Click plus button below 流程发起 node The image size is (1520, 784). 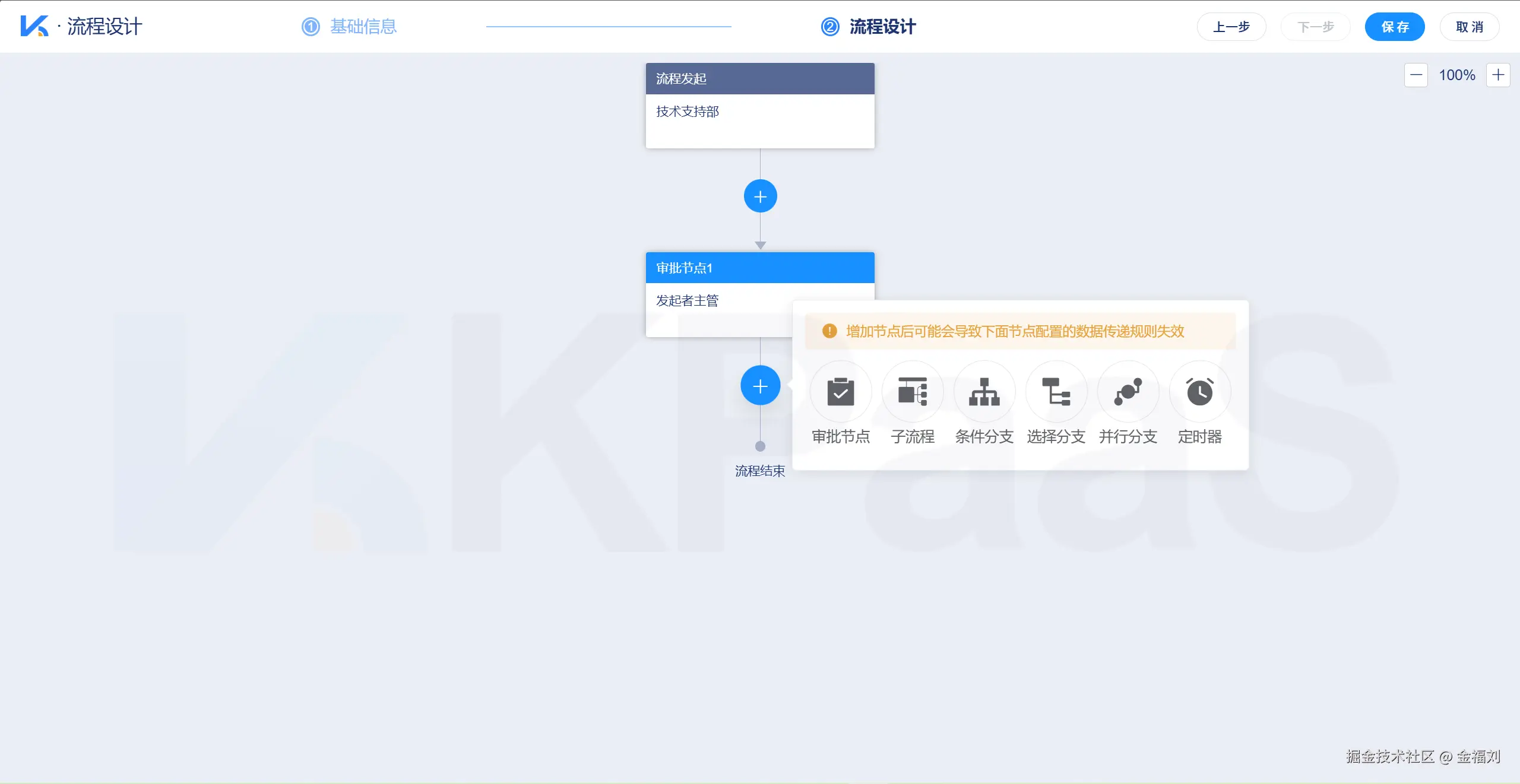tap(760, 196)
